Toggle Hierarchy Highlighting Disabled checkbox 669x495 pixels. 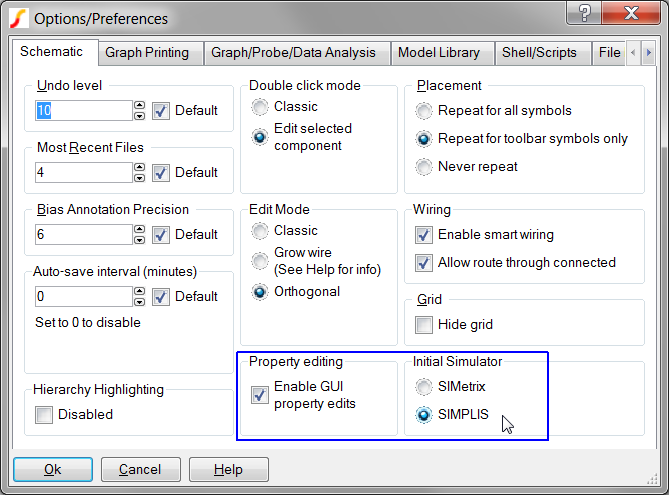coord(44,414)
